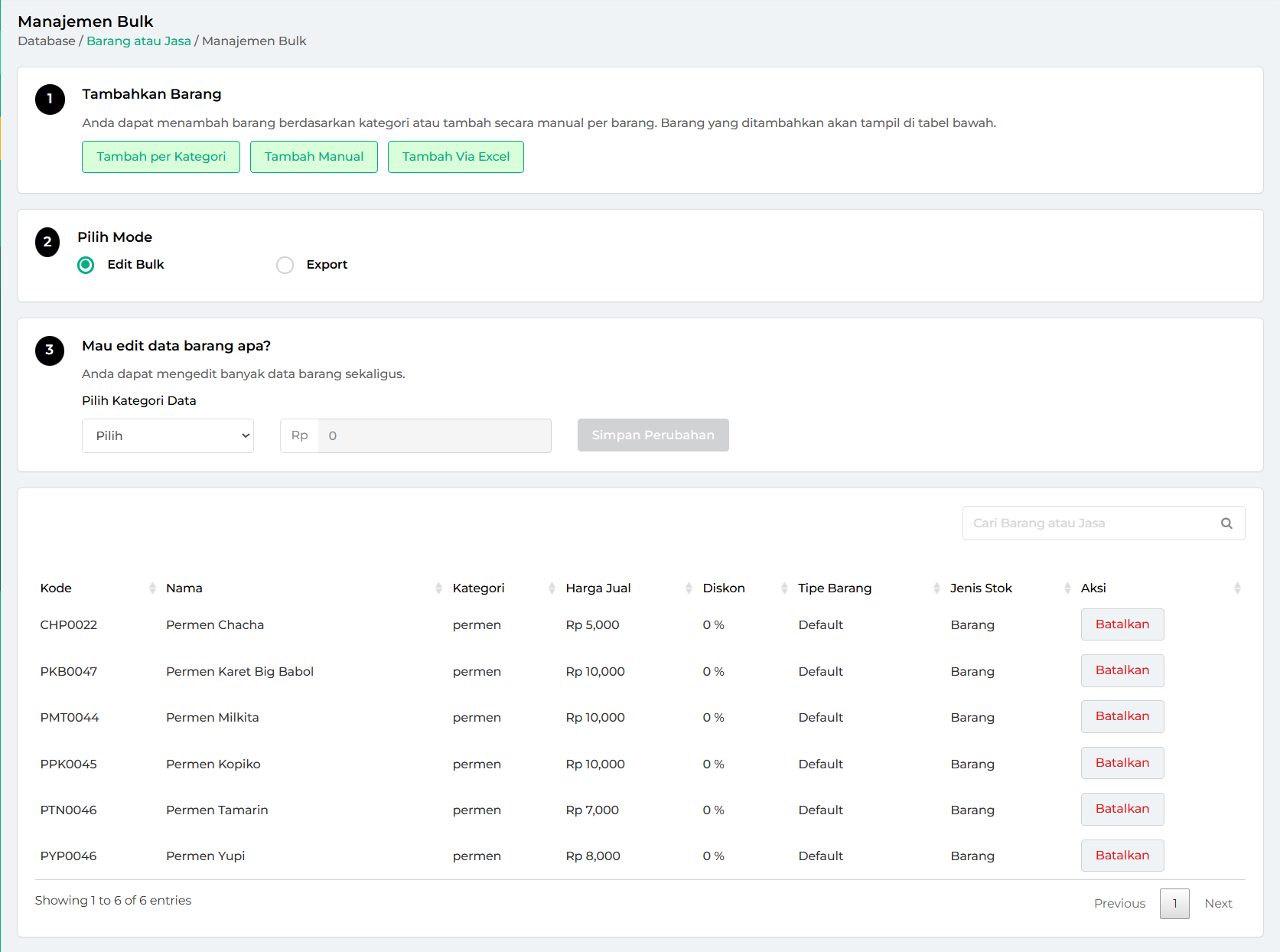Image resolution: width=1280 pixels, height=952 pixels.
Task: Click code cell PPK0045
Action: [x=69, y=765]
